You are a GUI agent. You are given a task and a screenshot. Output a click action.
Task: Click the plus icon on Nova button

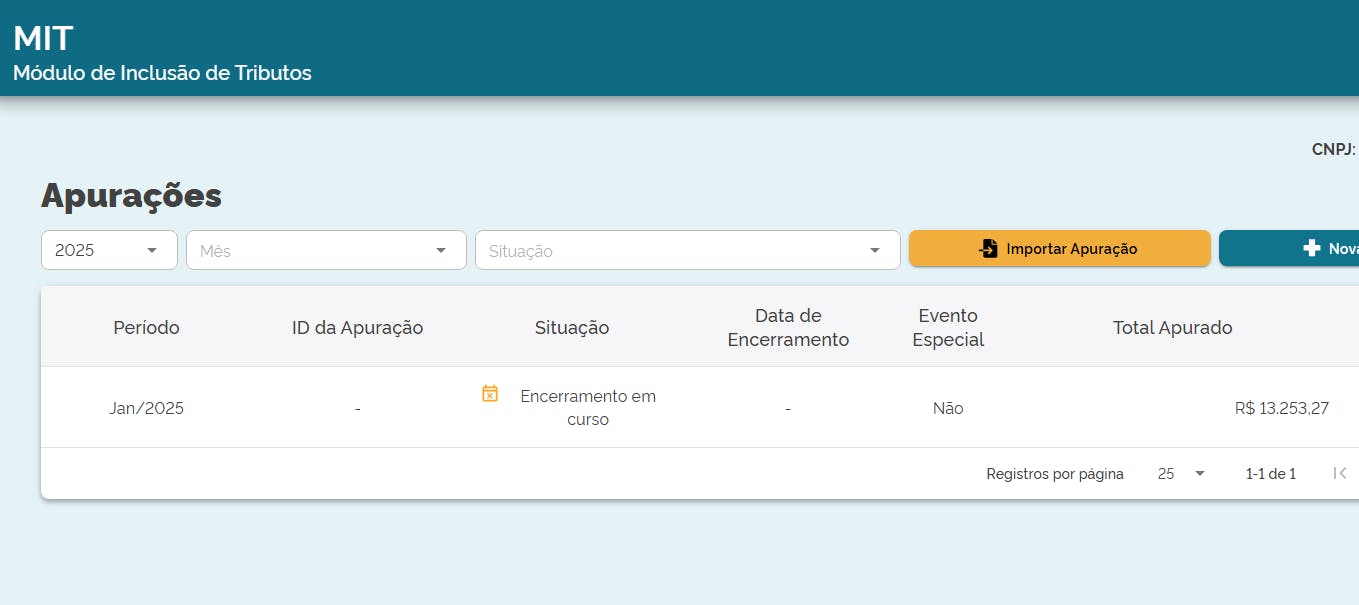point(1312,248)
